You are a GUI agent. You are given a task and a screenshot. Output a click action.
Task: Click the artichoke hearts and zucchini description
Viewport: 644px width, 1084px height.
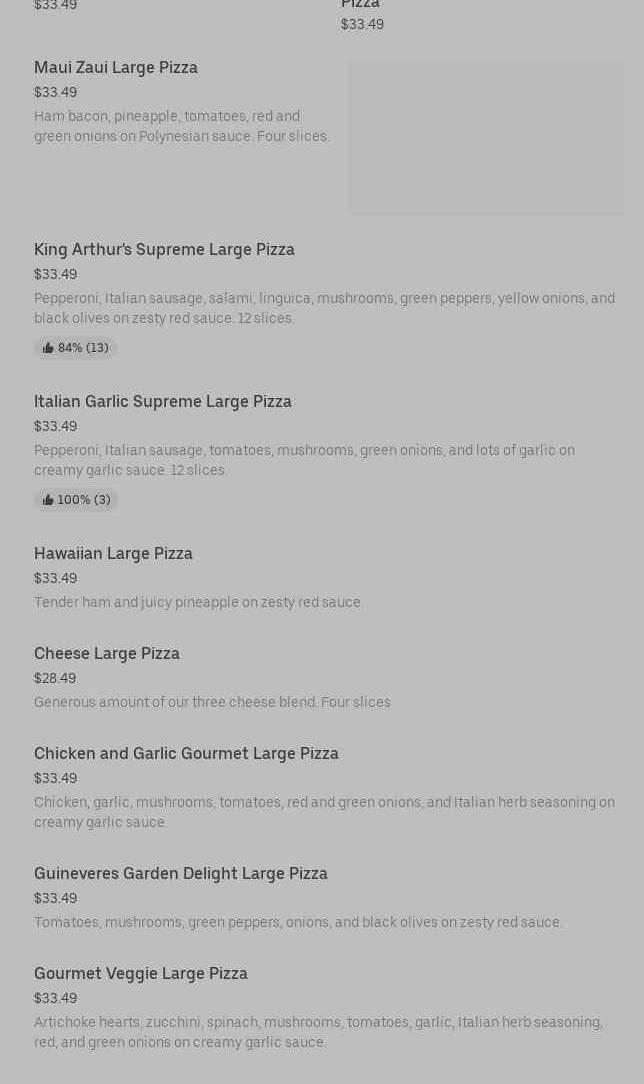pyautogui.click(x=318, y=1032)
